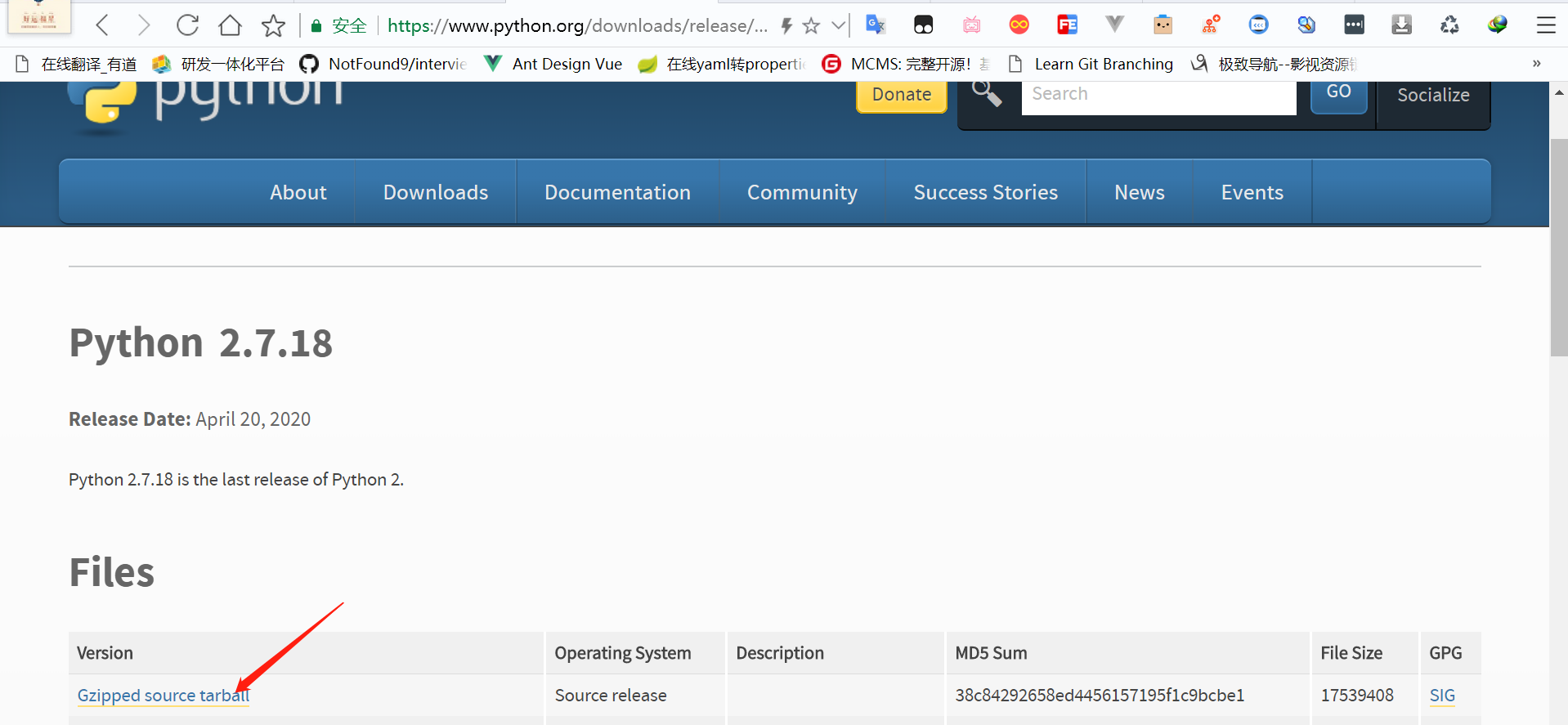This screenshot has height=725, width=1568.
Task: Click the scrollbar up arrow
Action: (x=1559, y=92)
